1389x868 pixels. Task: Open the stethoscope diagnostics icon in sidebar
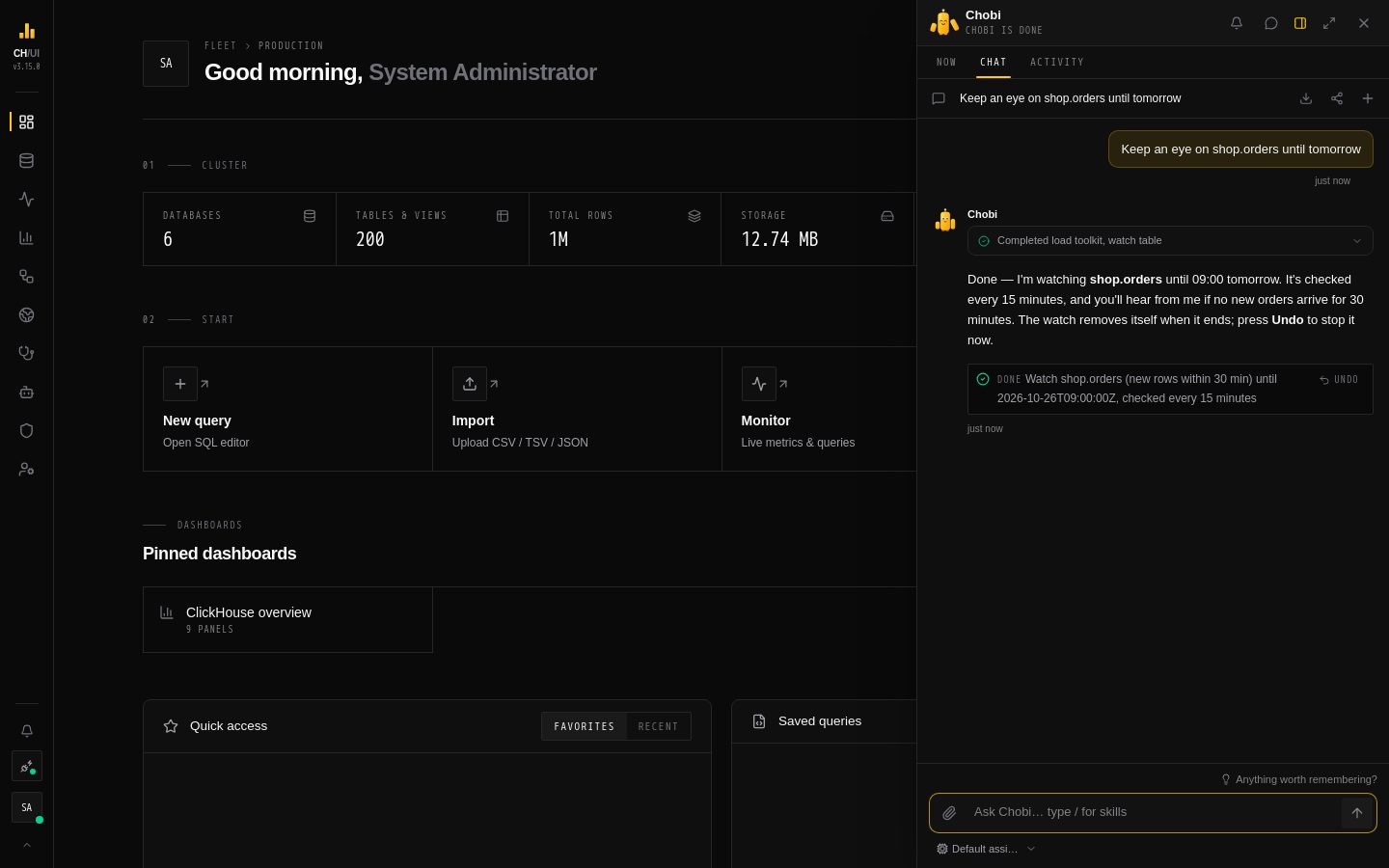click(x=26, y=353)
